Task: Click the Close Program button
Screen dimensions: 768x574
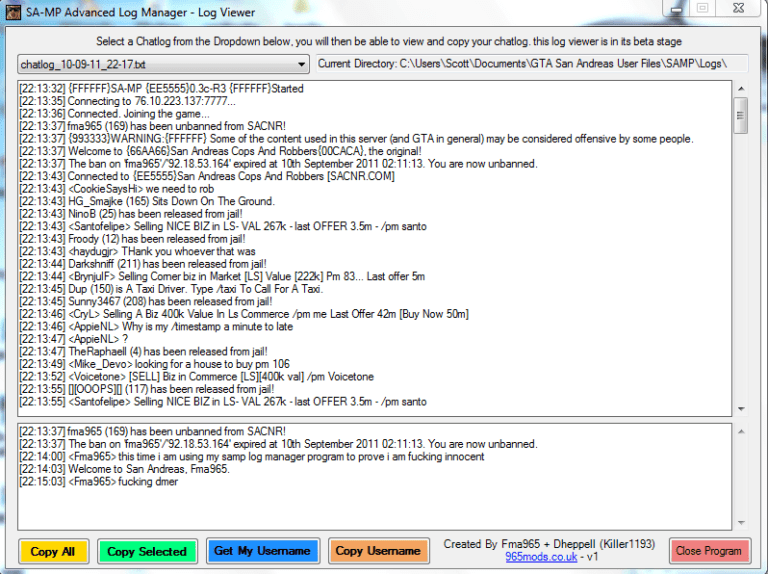Action: 709,551
